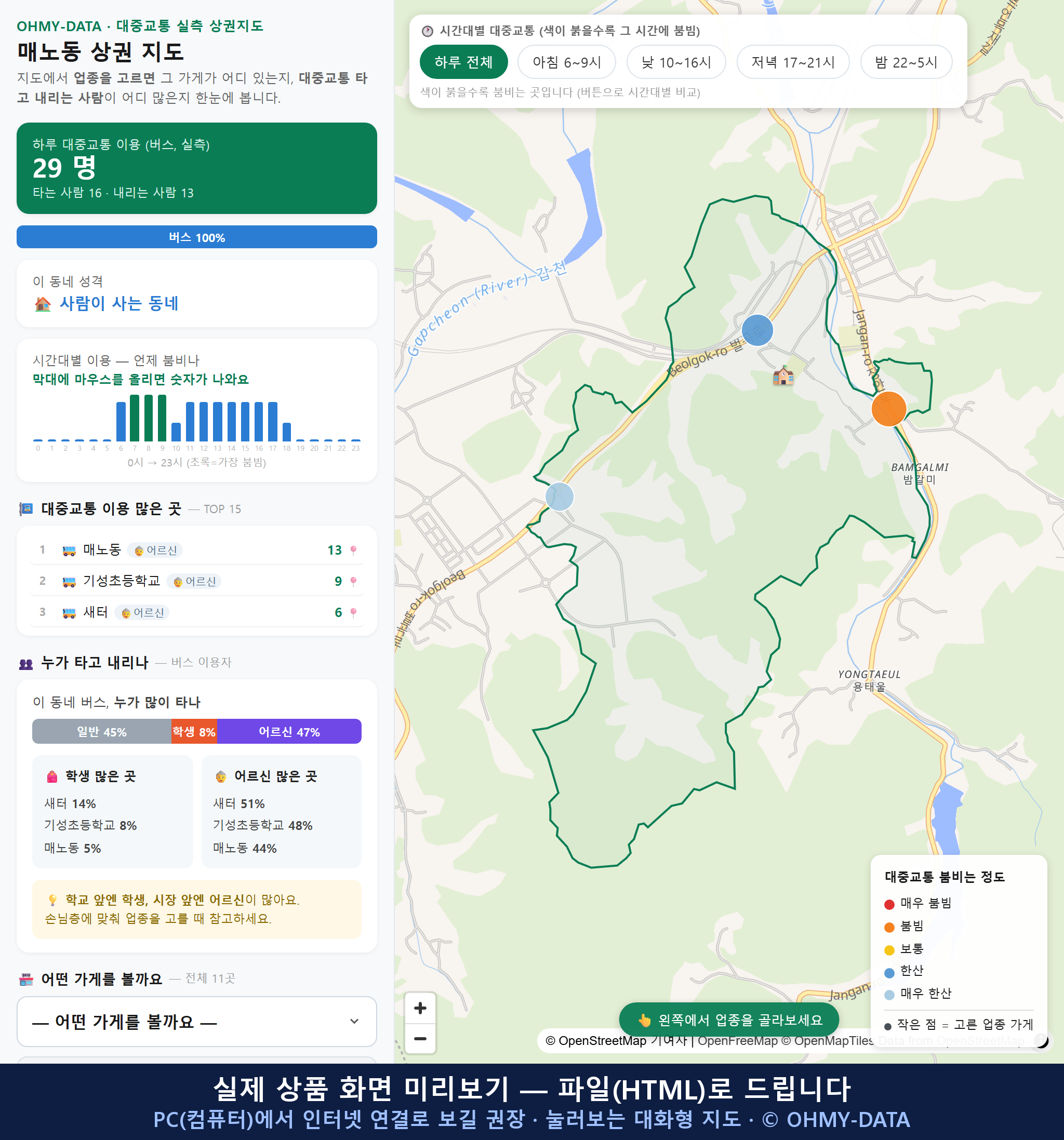The image size is (1064, 1140).
Task: Click the 왼쪽에서 업종을 골라보세요 hint pill
Action: (x=729, y=1020)
